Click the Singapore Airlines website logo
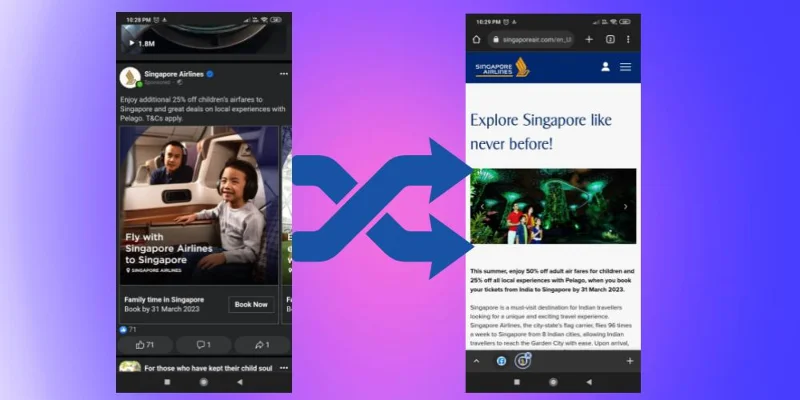This screenshot has height=400, width=800. (x=503, y=67)
